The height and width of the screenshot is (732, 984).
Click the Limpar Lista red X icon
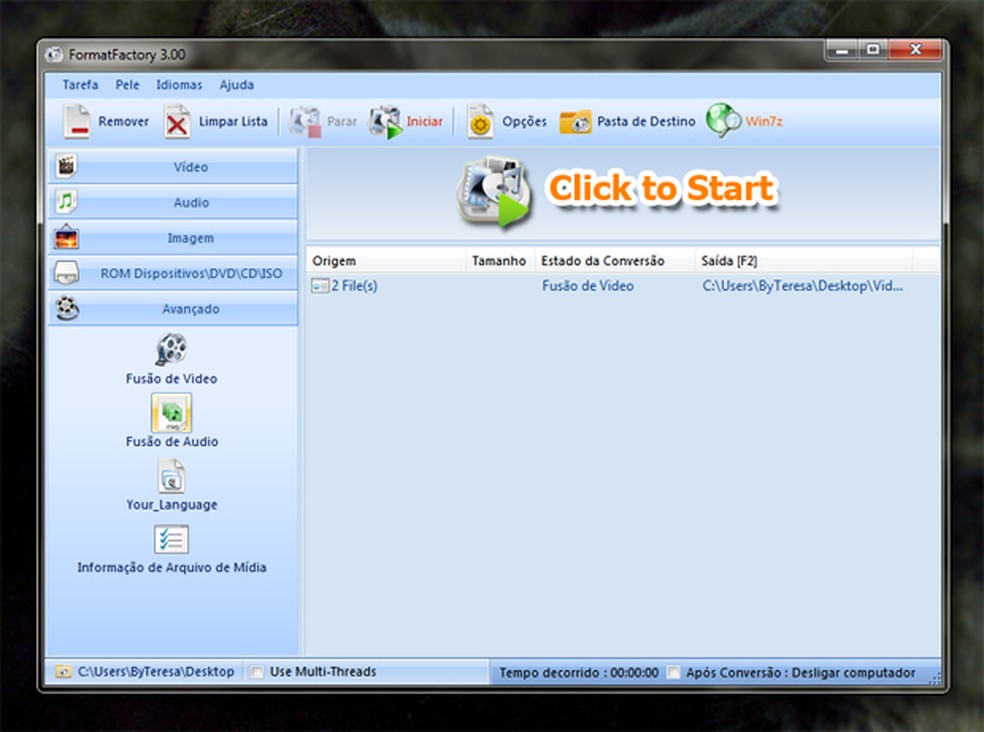click(177, 122)
